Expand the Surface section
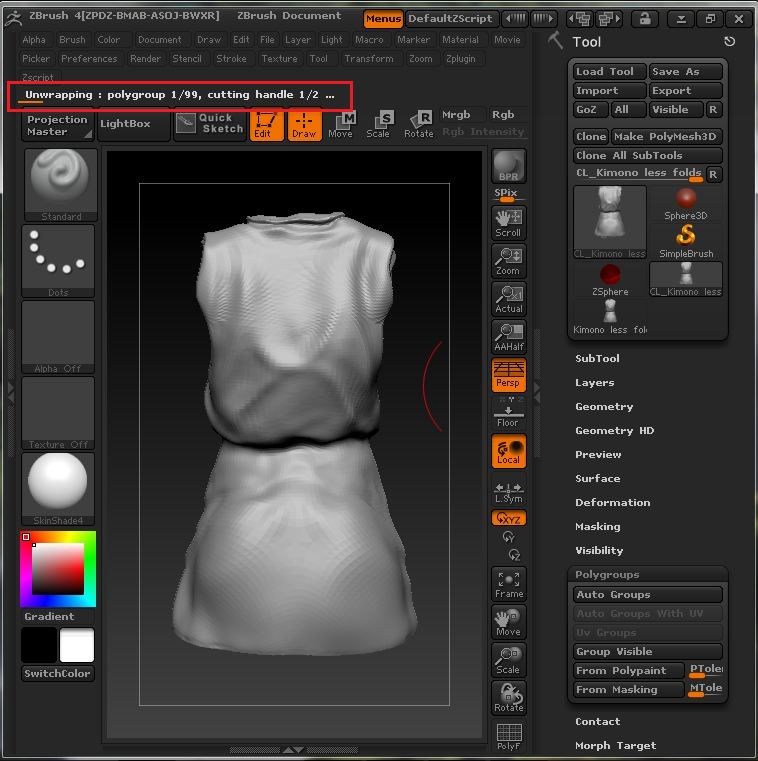Image resolution: width=758 pixels, height=761 pixels. [597, 478]
